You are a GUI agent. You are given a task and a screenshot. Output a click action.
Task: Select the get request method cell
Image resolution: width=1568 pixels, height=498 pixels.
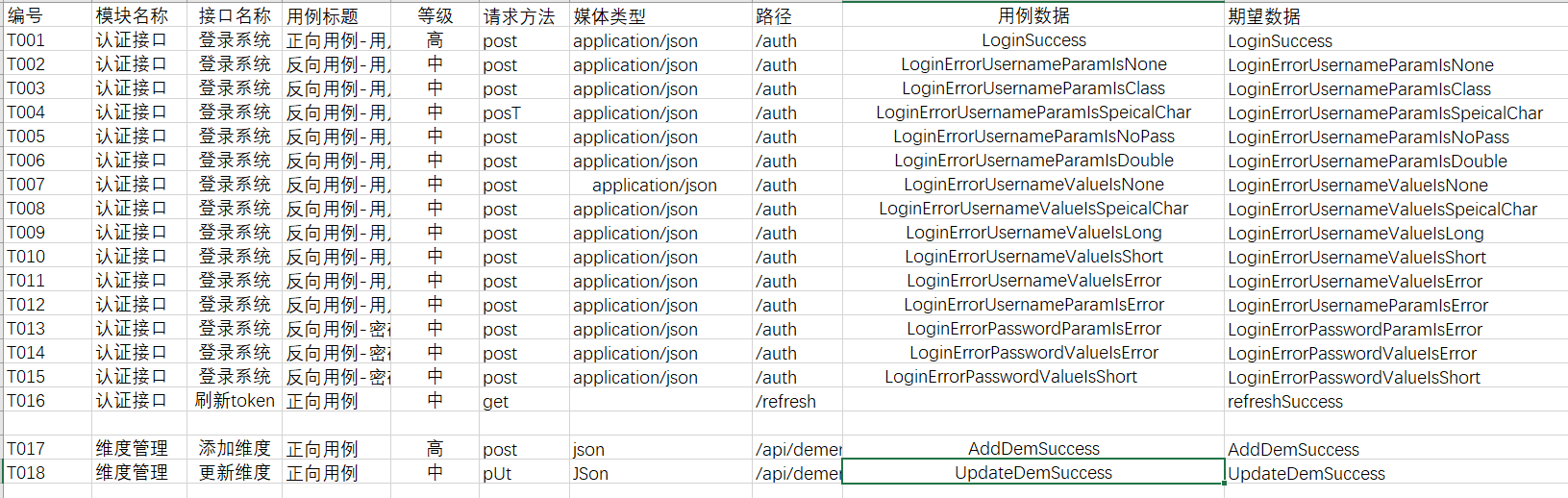[x=495, y=401]
